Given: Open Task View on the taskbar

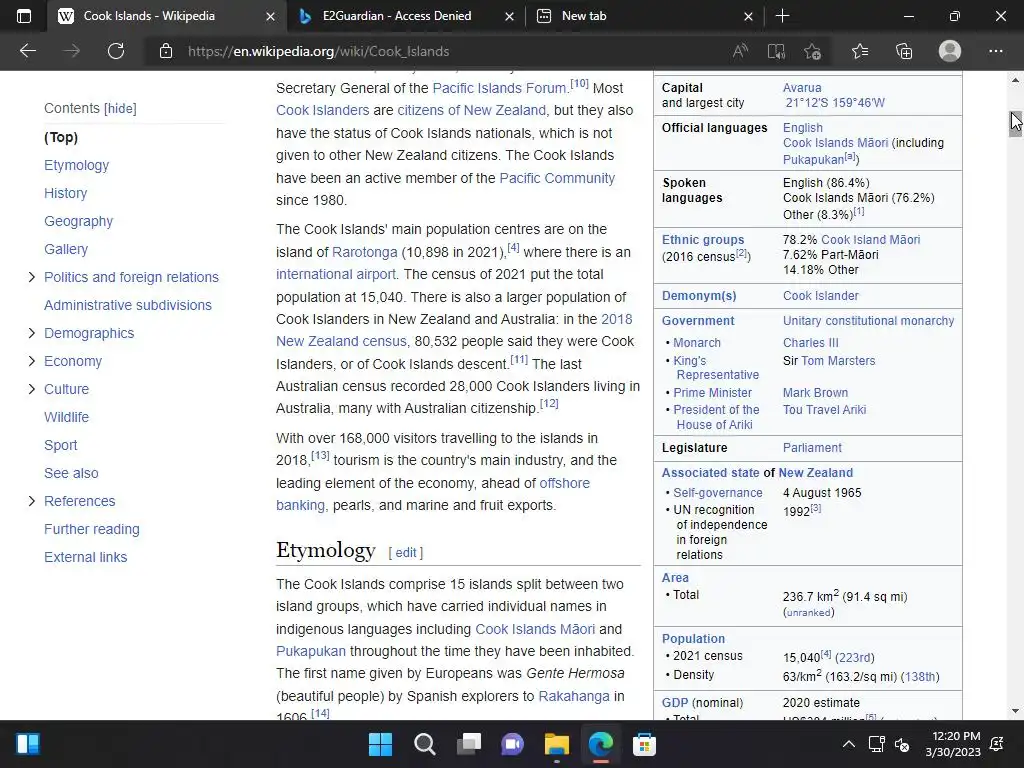Looking at the screenshot, I should point(468,744).
